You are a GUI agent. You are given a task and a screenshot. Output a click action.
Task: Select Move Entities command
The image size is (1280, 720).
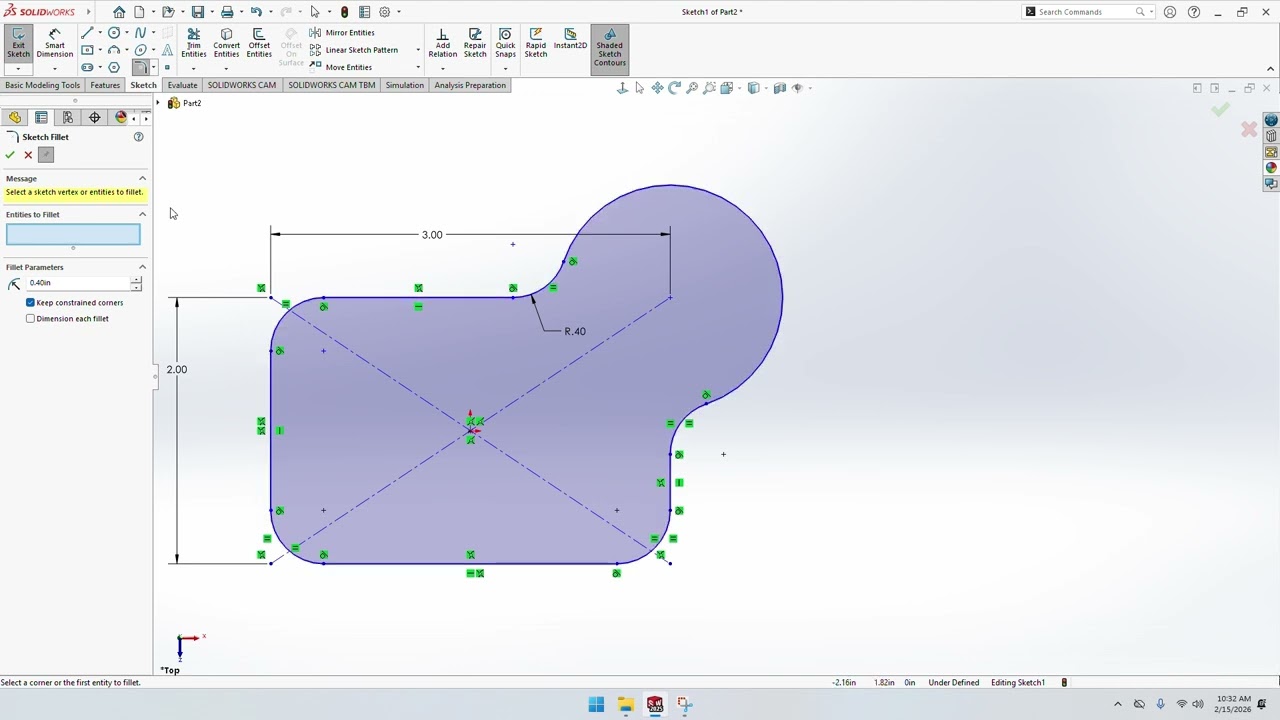click(341, 67)
